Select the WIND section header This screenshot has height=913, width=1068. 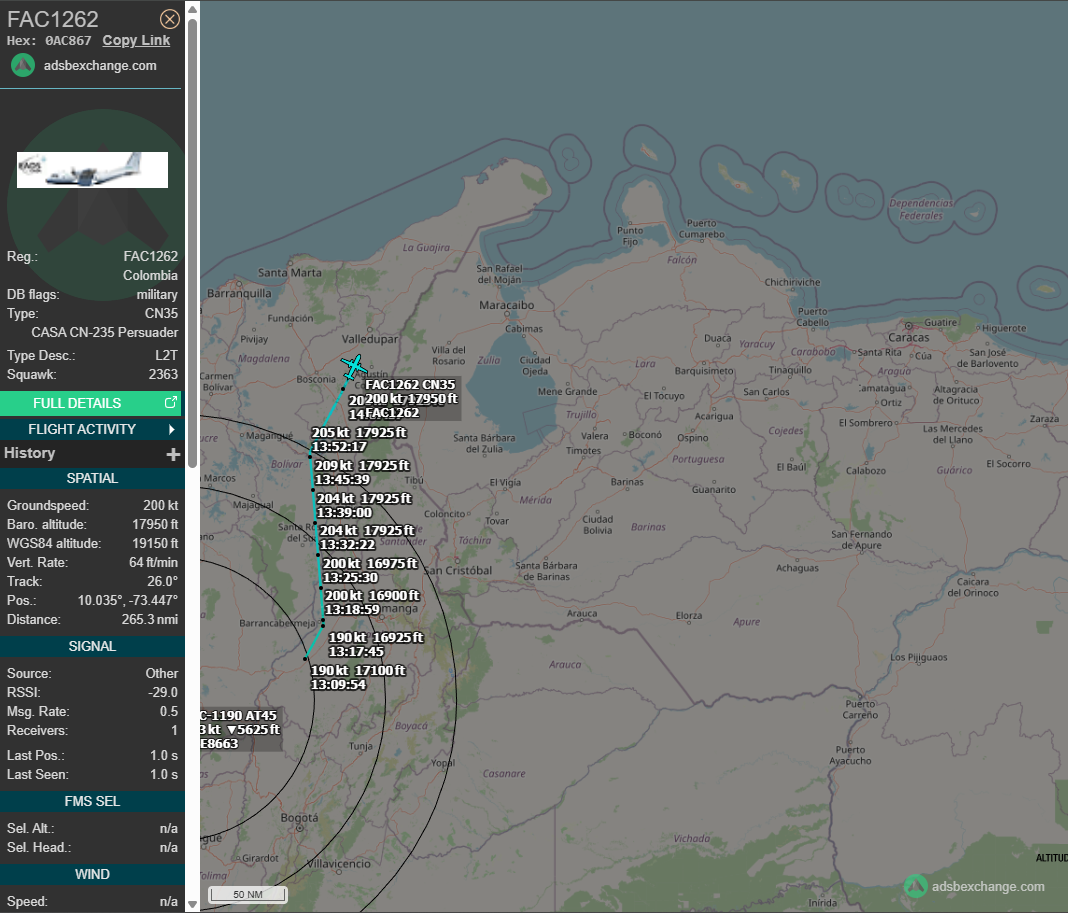point(92,874)
